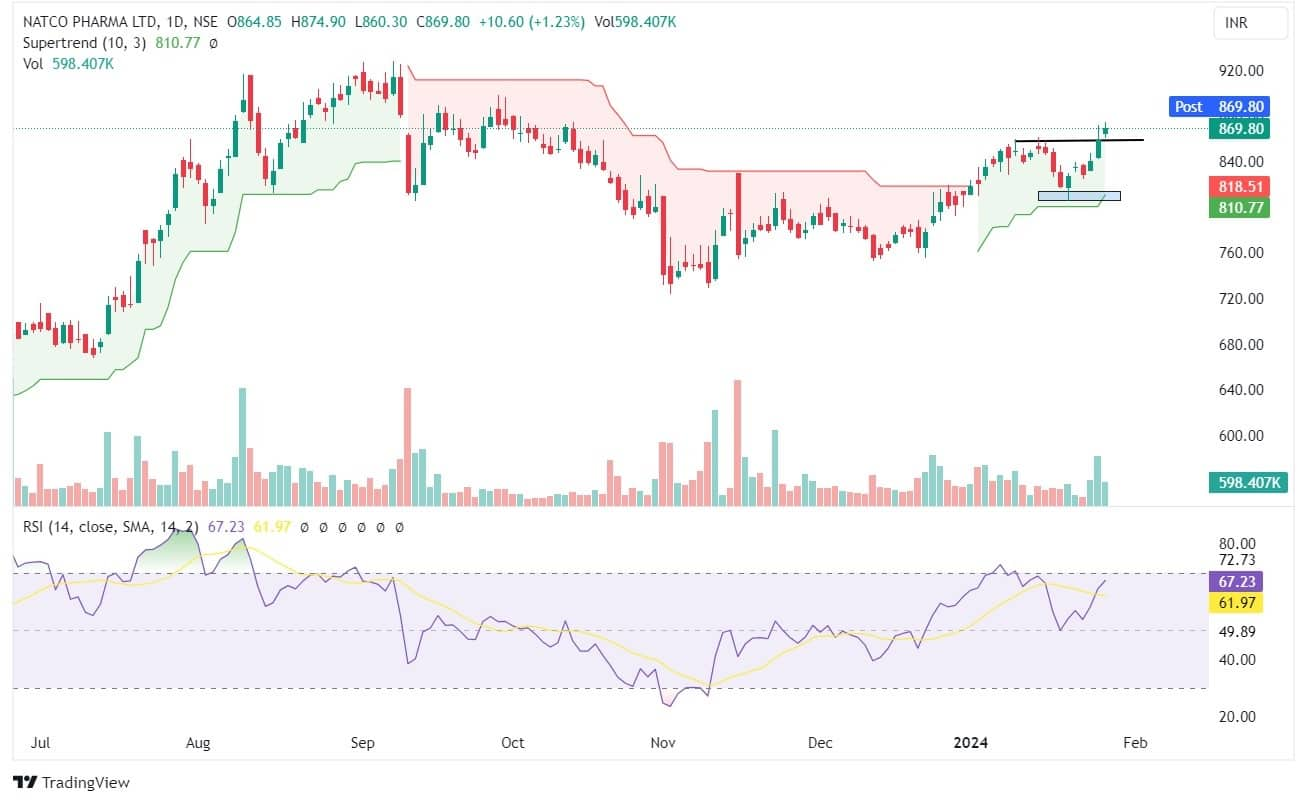Click the TradingView logo
Viewport: 1307px width, 804px height.
point(71,782)
